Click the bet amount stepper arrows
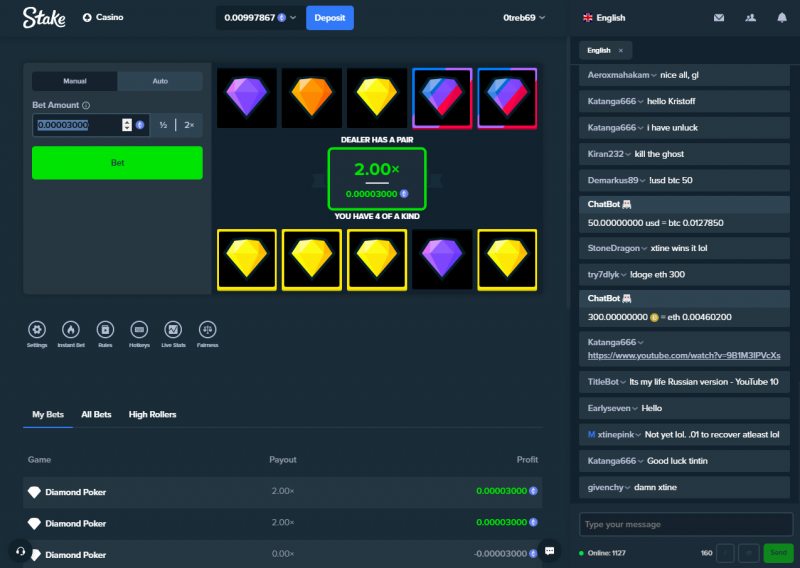The width and height of the screenshot is (800, 568). tap(127, 125)
